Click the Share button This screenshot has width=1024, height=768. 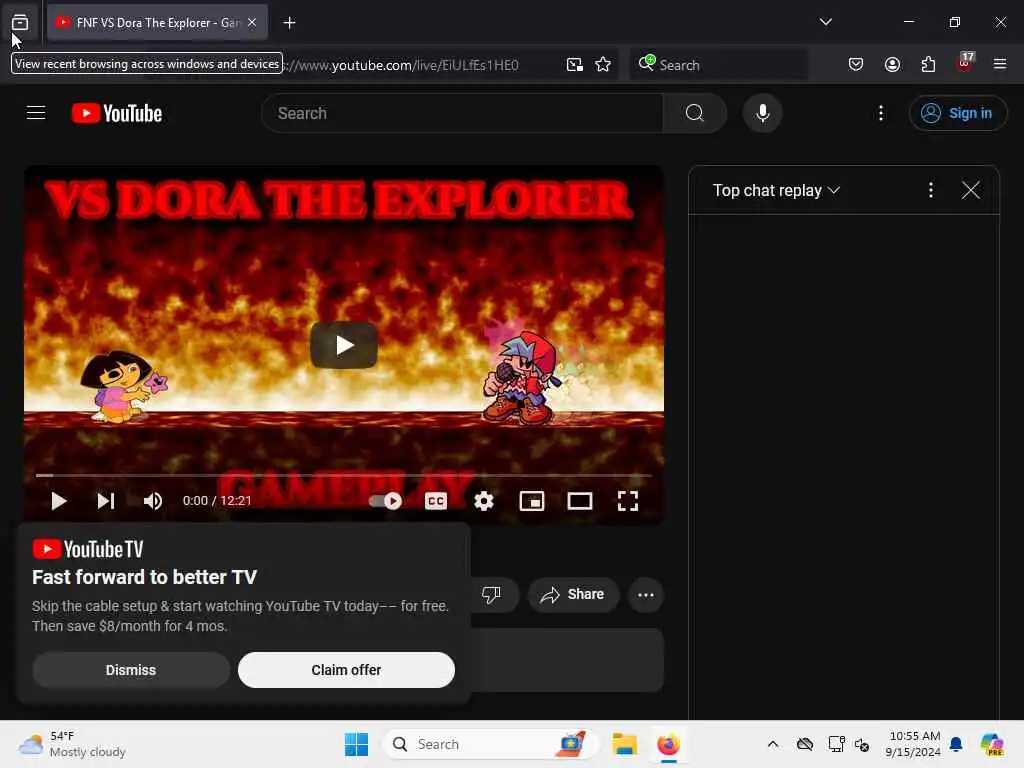[573, 594]
